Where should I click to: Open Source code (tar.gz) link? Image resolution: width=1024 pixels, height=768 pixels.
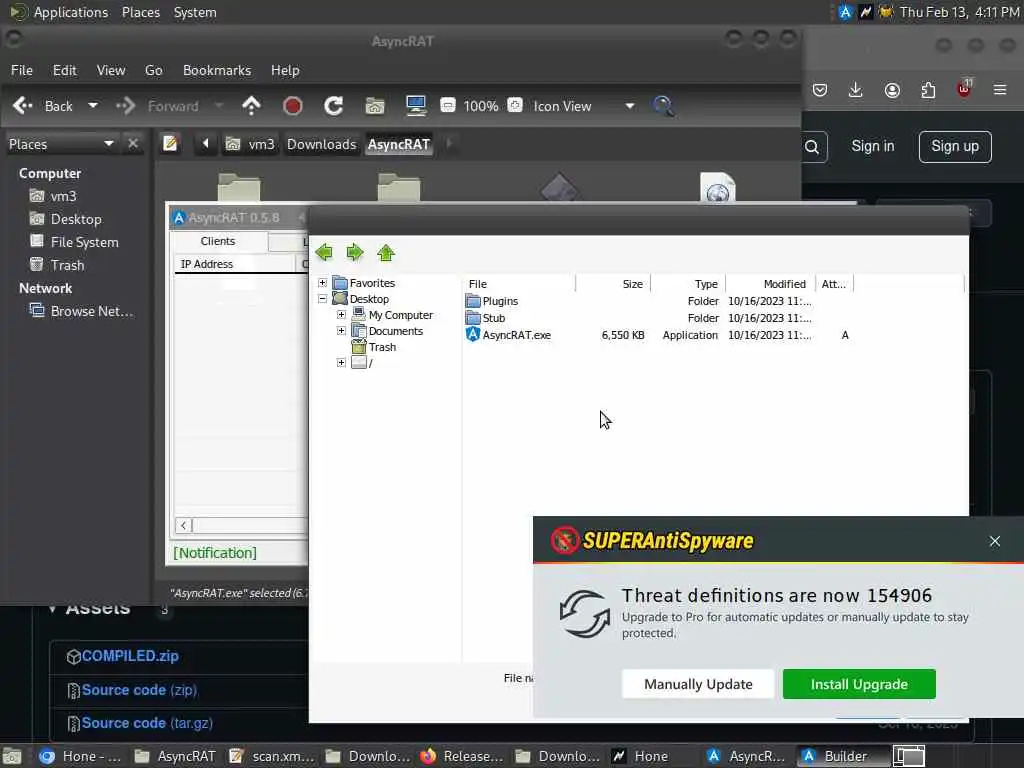(147, 723)
